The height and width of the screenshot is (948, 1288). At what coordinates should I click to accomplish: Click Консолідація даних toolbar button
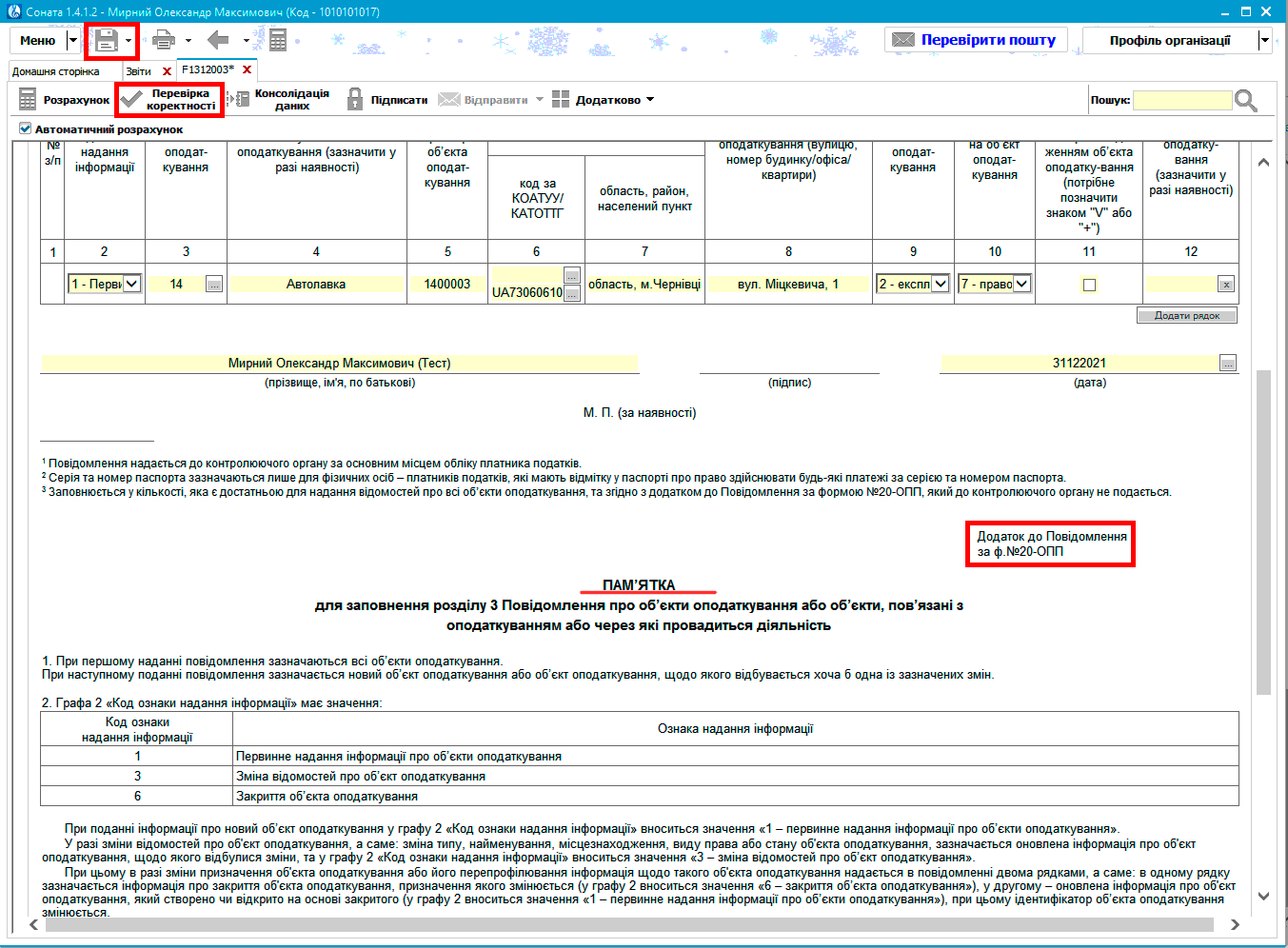tap(282, 100)
